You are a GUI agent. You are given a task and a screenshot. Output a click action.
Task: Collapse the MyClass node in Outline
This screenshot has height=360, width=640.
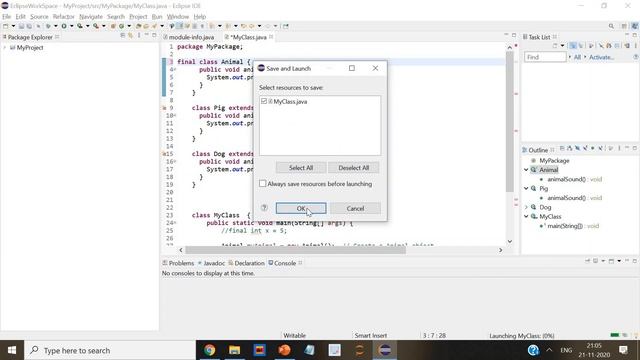(526, 217)
